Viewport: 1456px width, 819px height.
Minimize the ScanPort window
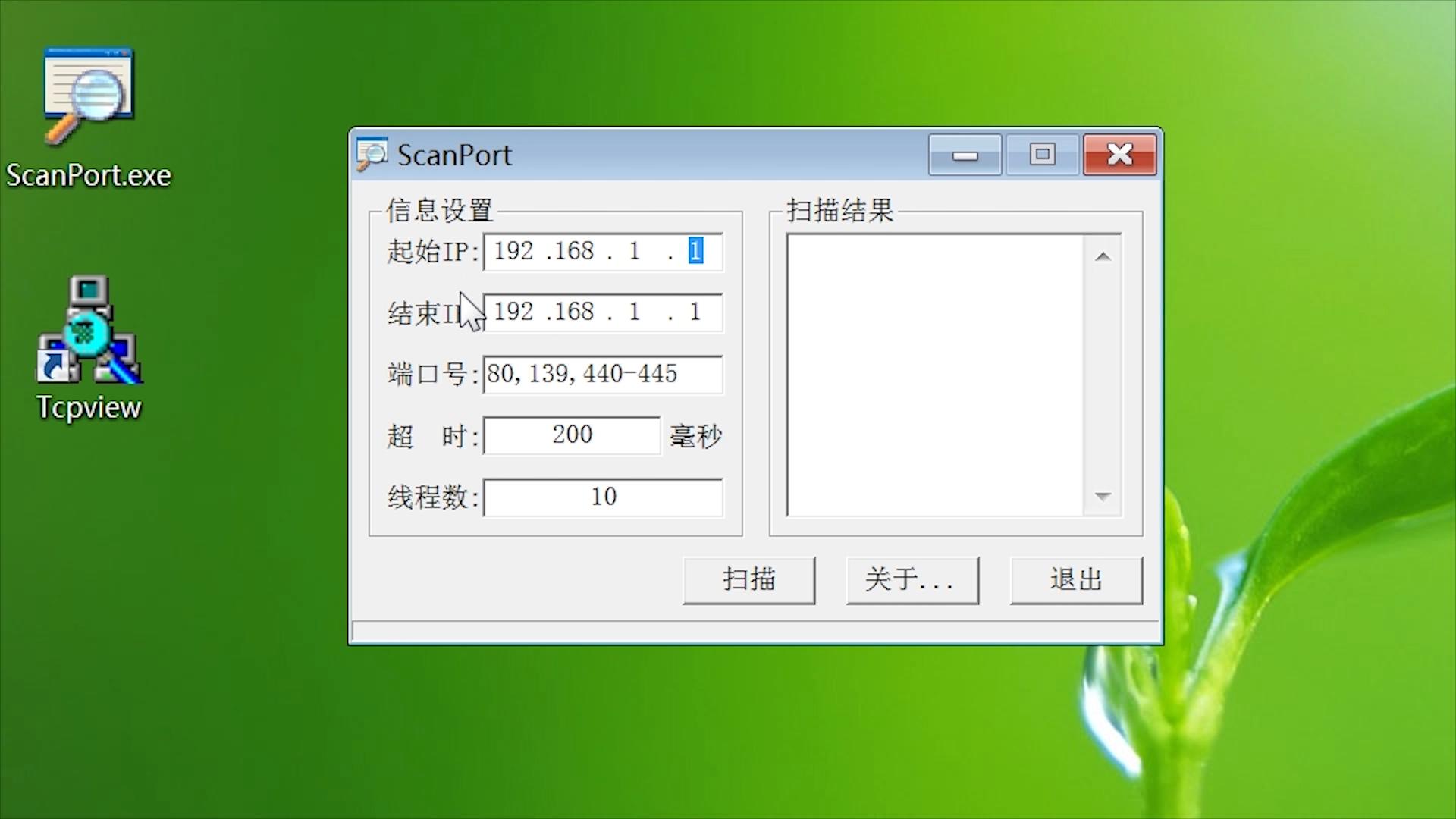coord(965,155)
